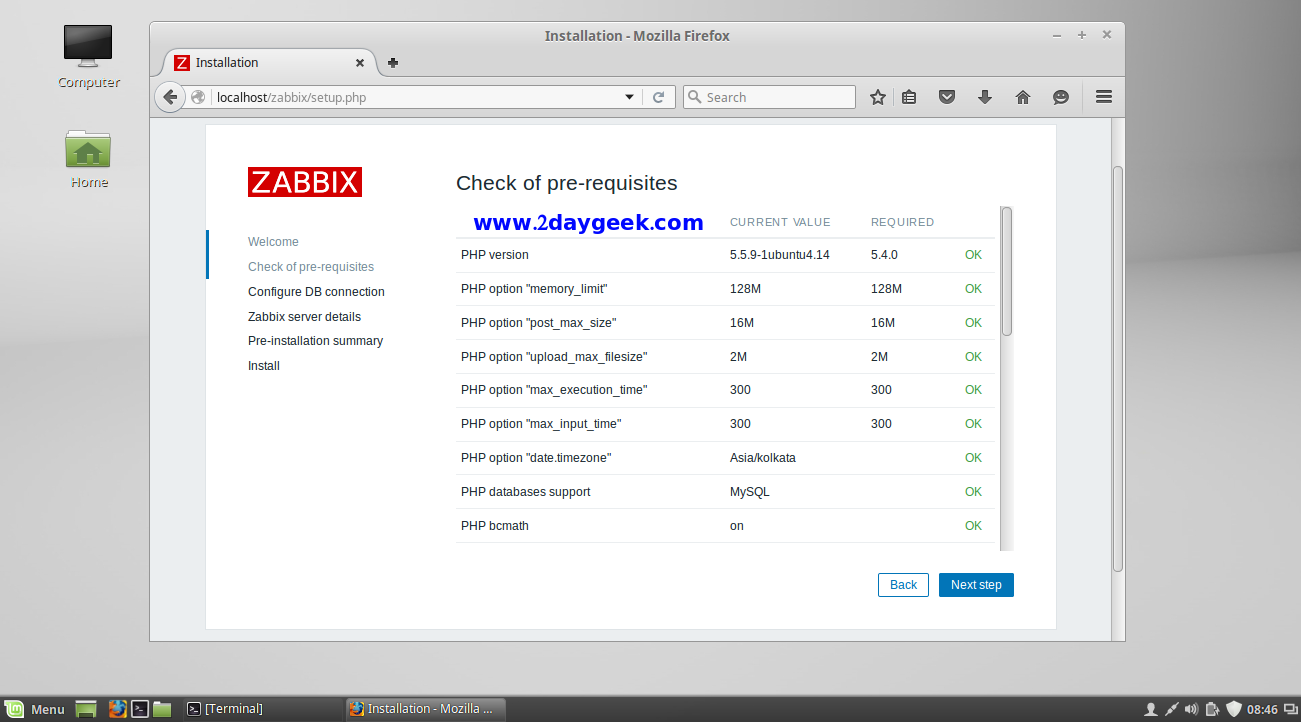Viewport: 1301px width, 722px height.
Task: Launch Firefox from the panel launcher
Action: 117,709
